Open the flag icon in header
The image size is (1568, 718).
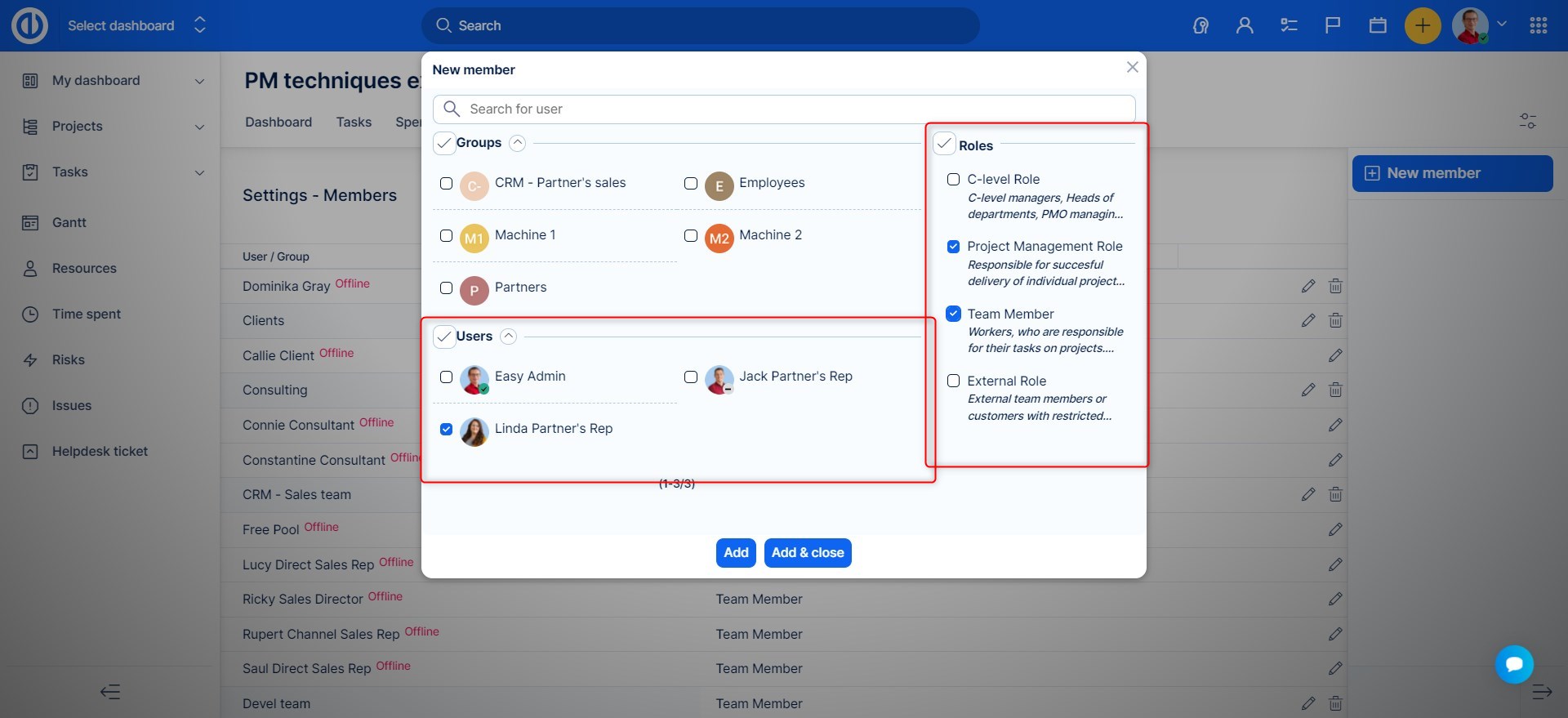tap(1333, 25)
